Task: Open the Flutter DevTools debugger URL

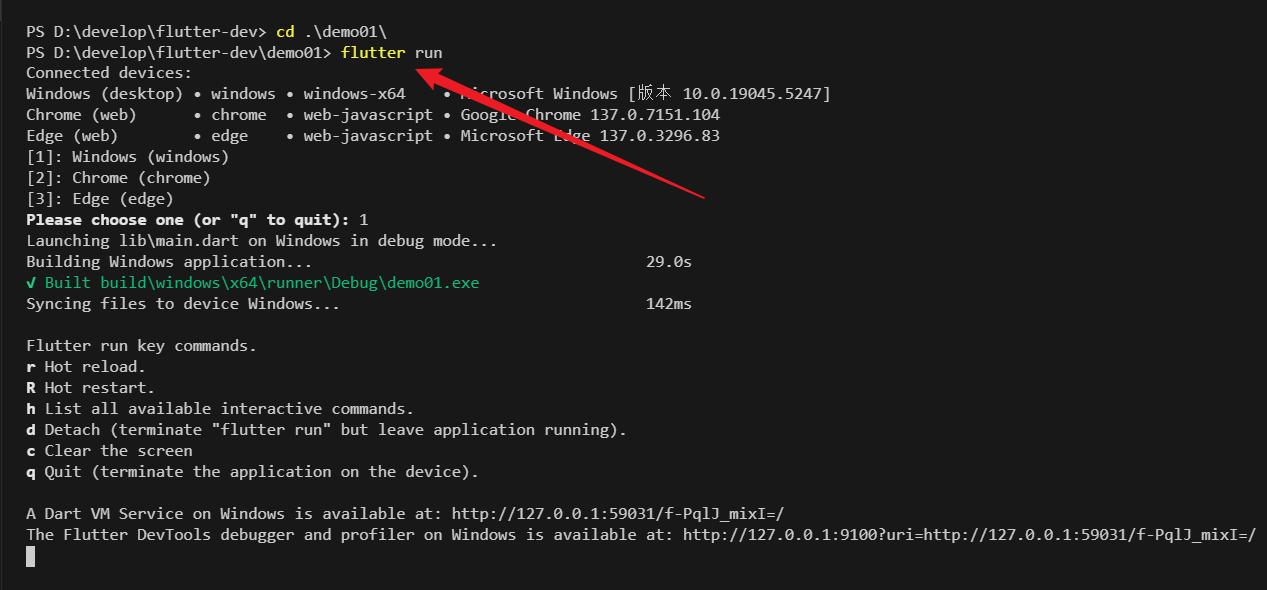Action: 969,535
